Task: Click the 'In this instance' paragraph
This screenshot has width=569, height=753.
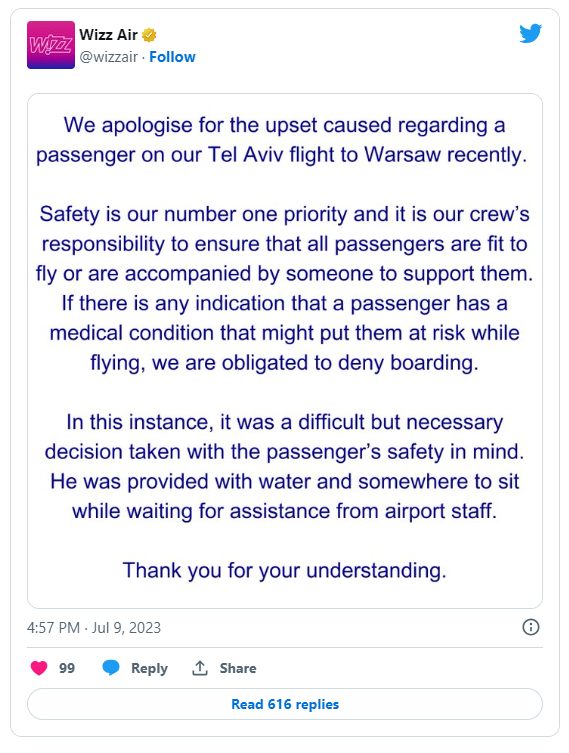Action: [285, 466]
